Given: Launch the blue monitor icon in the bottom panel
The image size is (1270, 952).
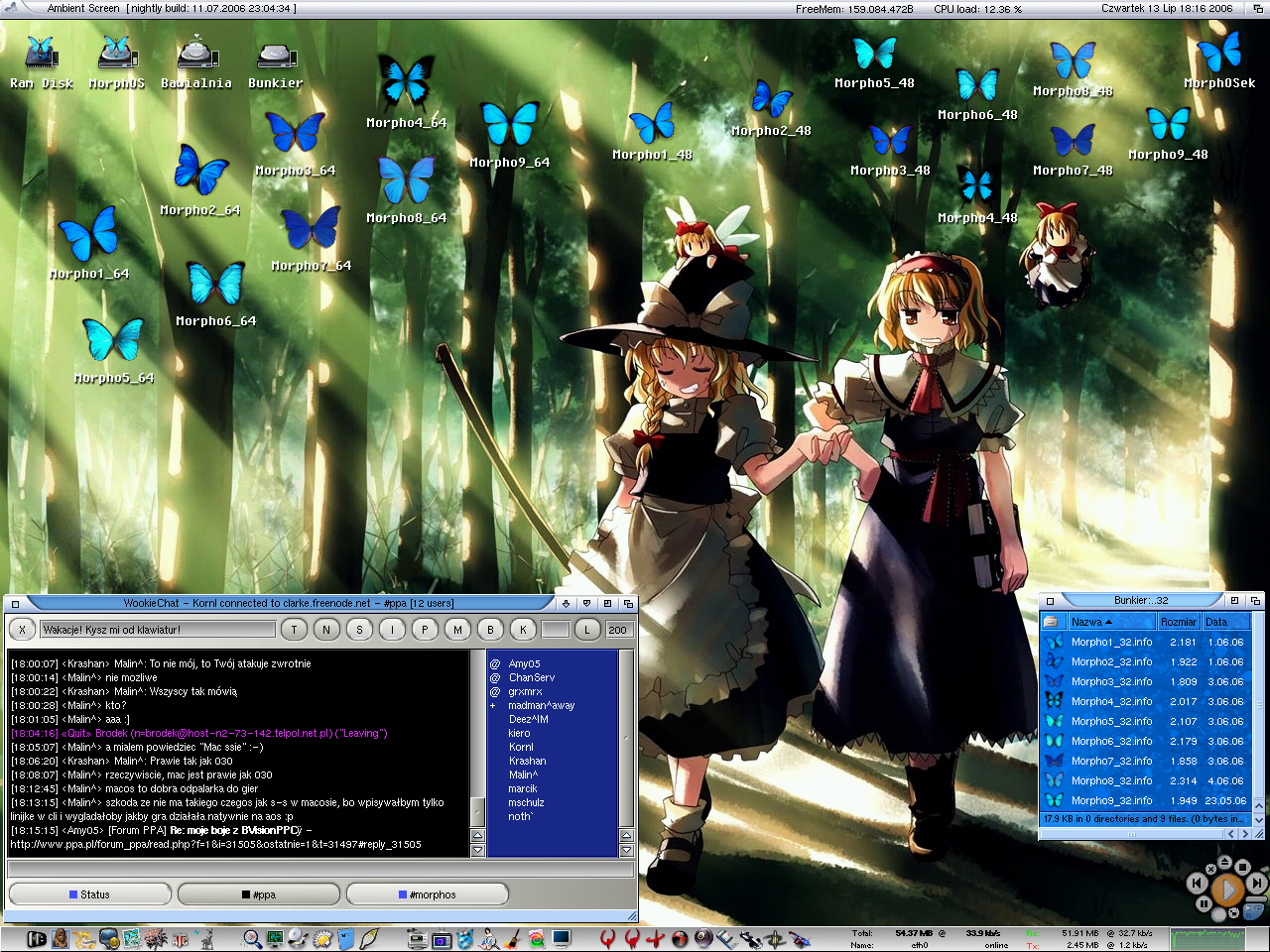Looking at the screenshot, I should pyautogui.click(x=562, y=938).
